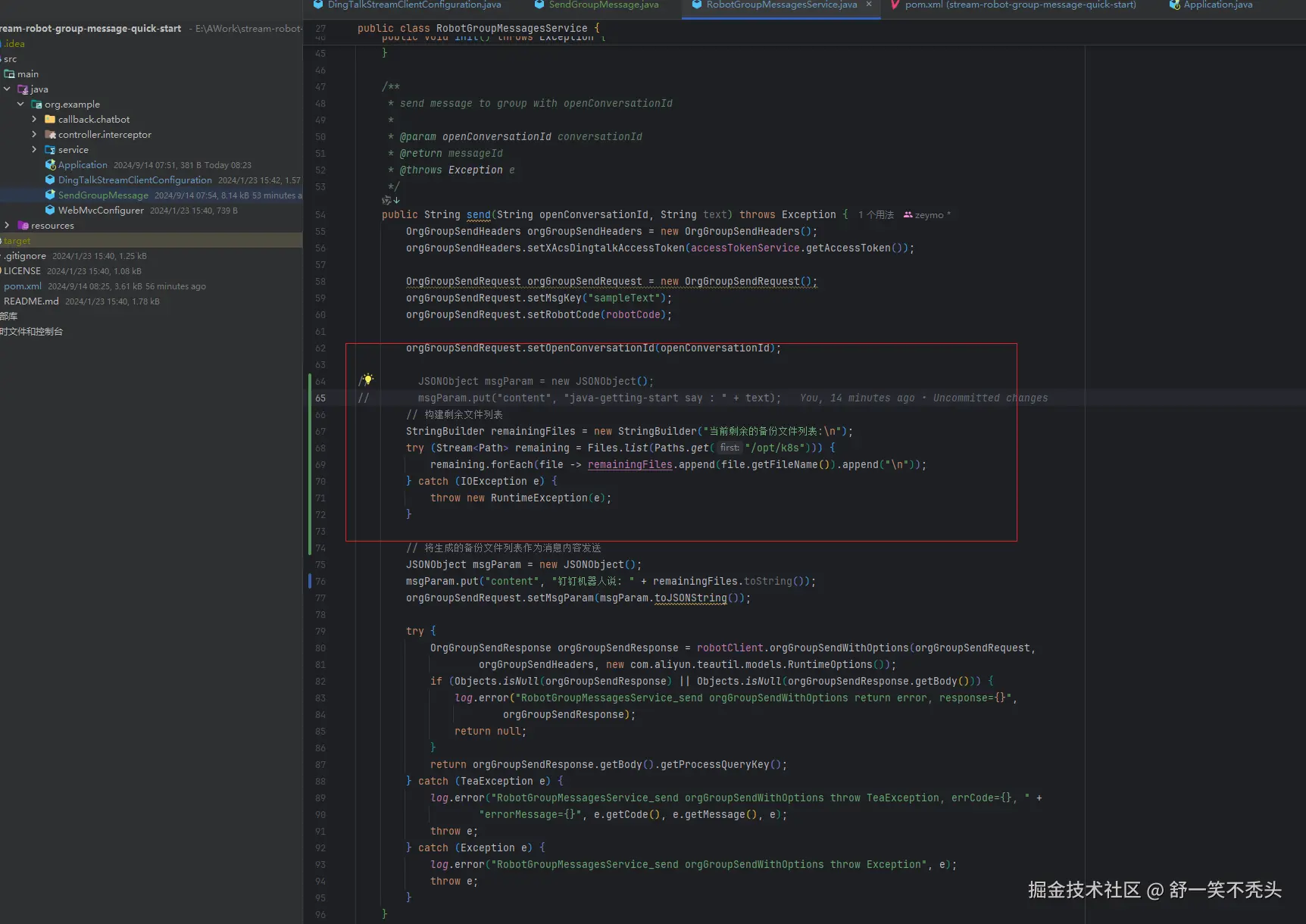Image resolution: width=1306 pixels, height=924 pixels.
Task: Collapse the org.example package chevron
Action: tap(20, 105)
